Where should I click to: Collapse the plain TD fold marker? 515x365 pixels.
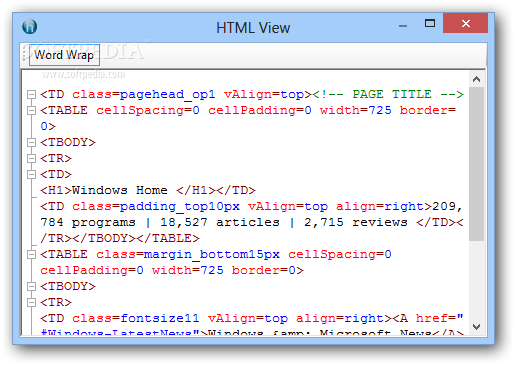[x=31, y=174]
